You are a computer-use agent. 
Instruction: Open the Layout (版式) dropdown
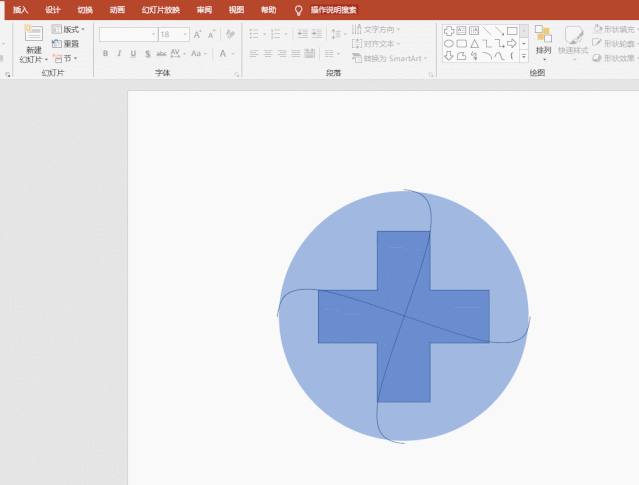pyautogui.click(x=68, y=30)
